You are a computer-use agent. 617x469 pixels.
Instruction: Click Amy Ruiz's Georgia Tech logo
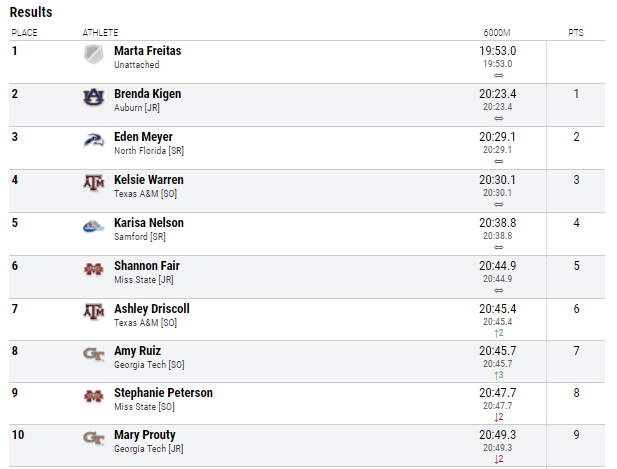93,355
